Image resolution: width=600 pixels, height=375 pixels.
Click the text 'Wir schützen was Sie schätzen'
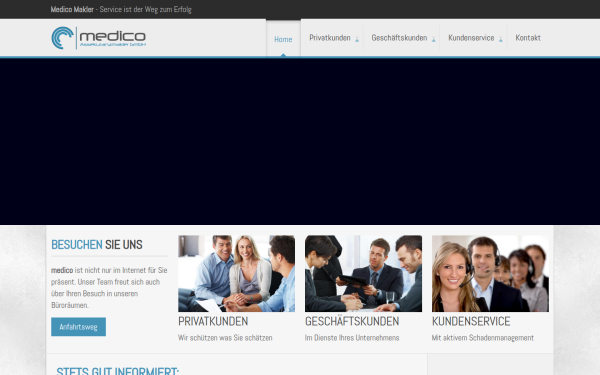225,338
